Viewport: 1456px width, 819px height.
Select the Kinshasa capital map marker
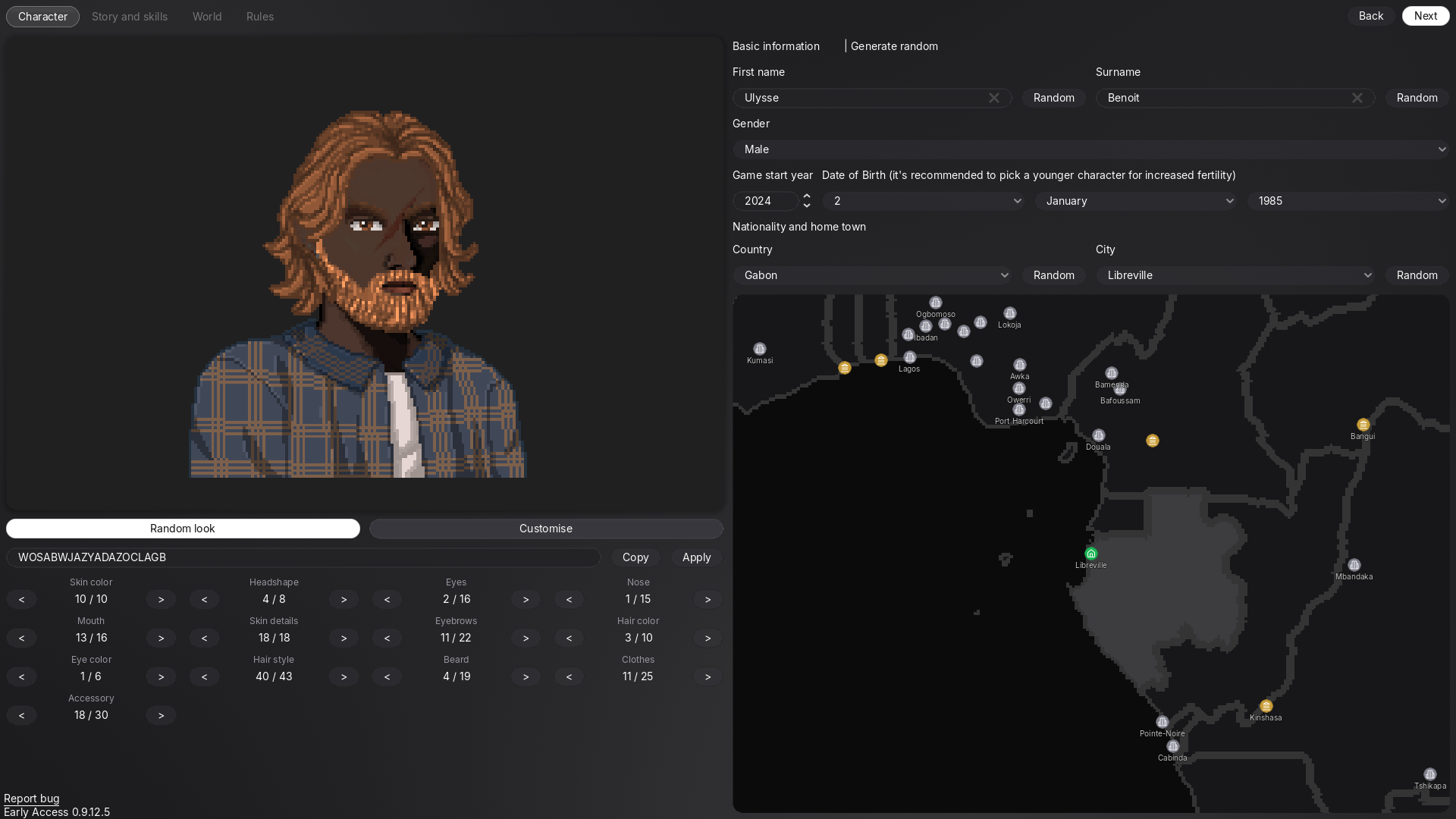coord(1266,706)
